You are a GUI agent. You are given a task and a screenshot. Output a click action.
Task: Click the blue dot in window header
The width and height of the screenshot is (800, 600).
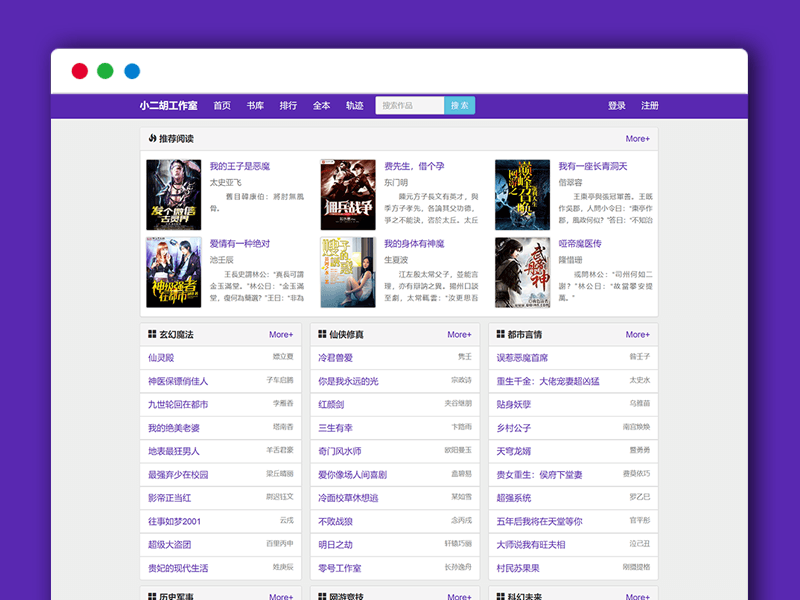(x=132, y=71)
